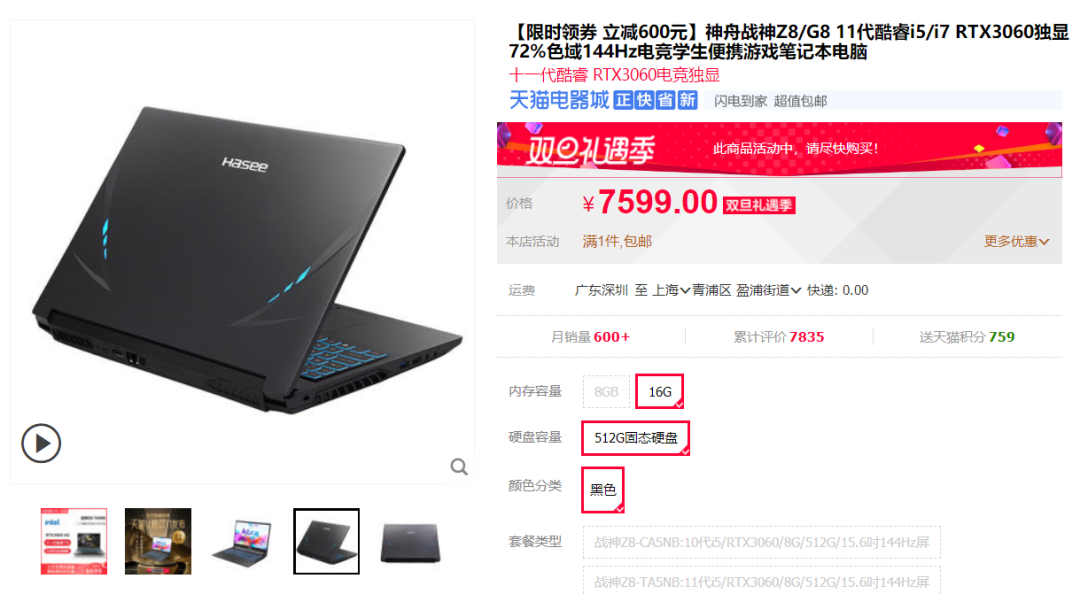The image size is (1080, 594).
Task: Click the red 双旦礼遇季 price tag
Action: (759, 205)
